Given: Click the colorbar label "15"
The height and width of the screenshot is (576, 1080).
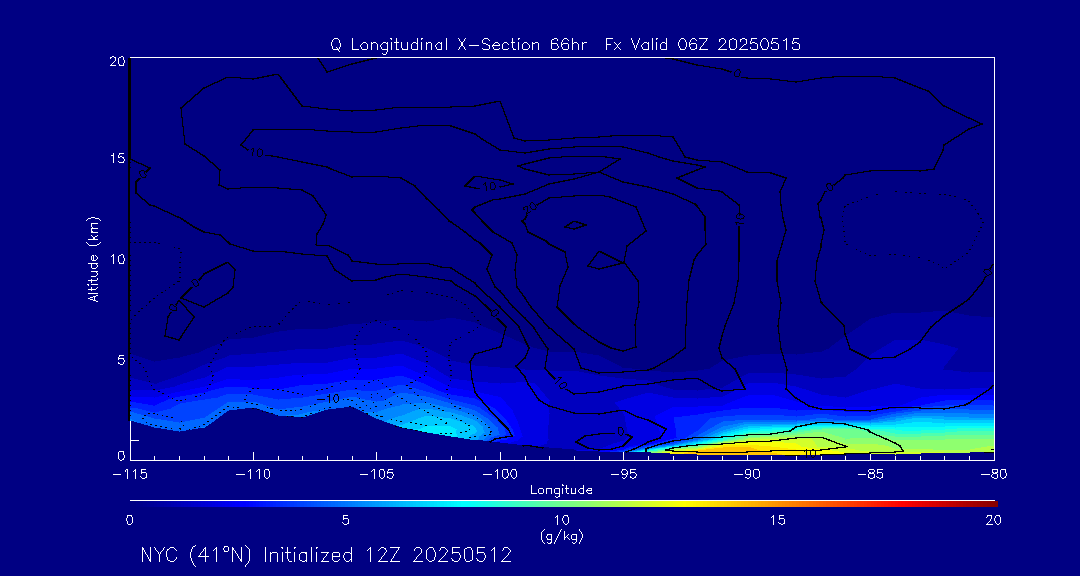Looking at the screenshot, I should pos(778,520).
